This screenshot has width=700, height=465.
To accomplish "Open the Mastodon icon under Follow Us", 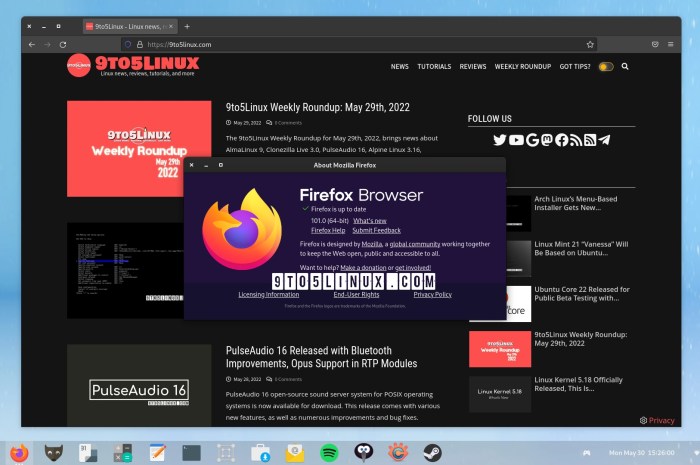I will pyautogui.click(x=547, y=140).
